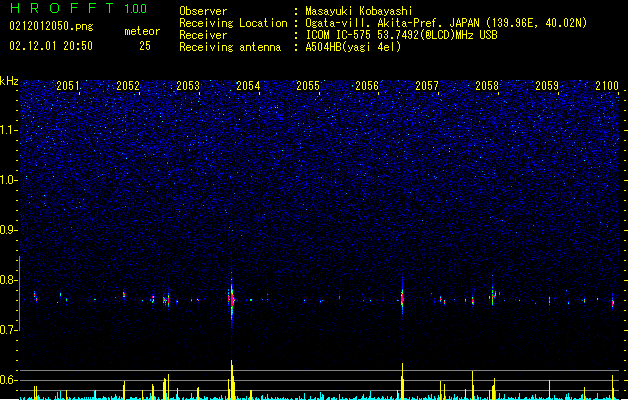Click receiver ICOM IC-575 53.7492 MHz text
This screenshot has height=400, width=629.
401,35
